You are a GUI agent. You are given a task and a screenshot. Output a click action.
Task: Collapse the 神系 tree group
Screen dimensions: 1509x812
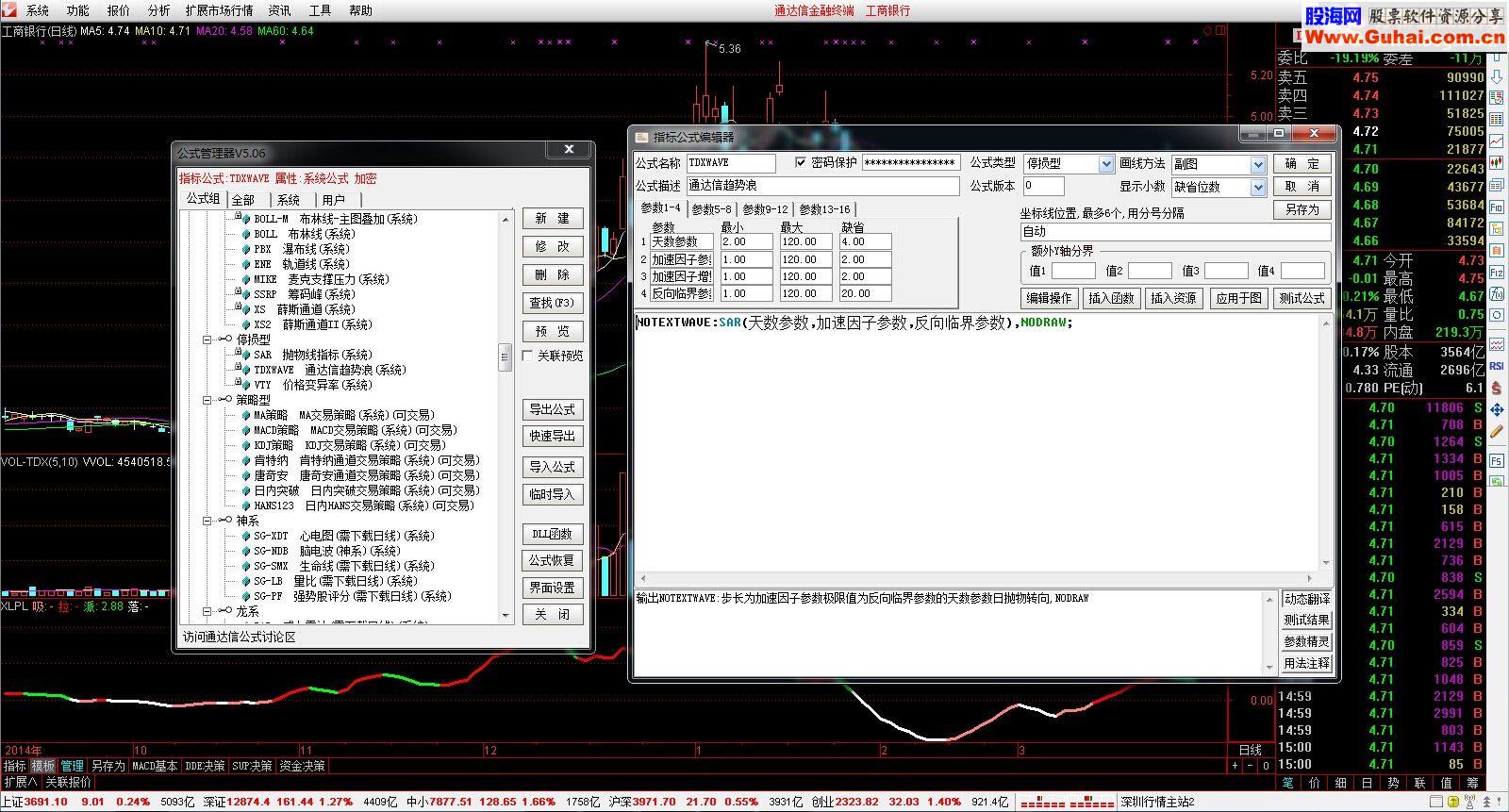[207, 521]
